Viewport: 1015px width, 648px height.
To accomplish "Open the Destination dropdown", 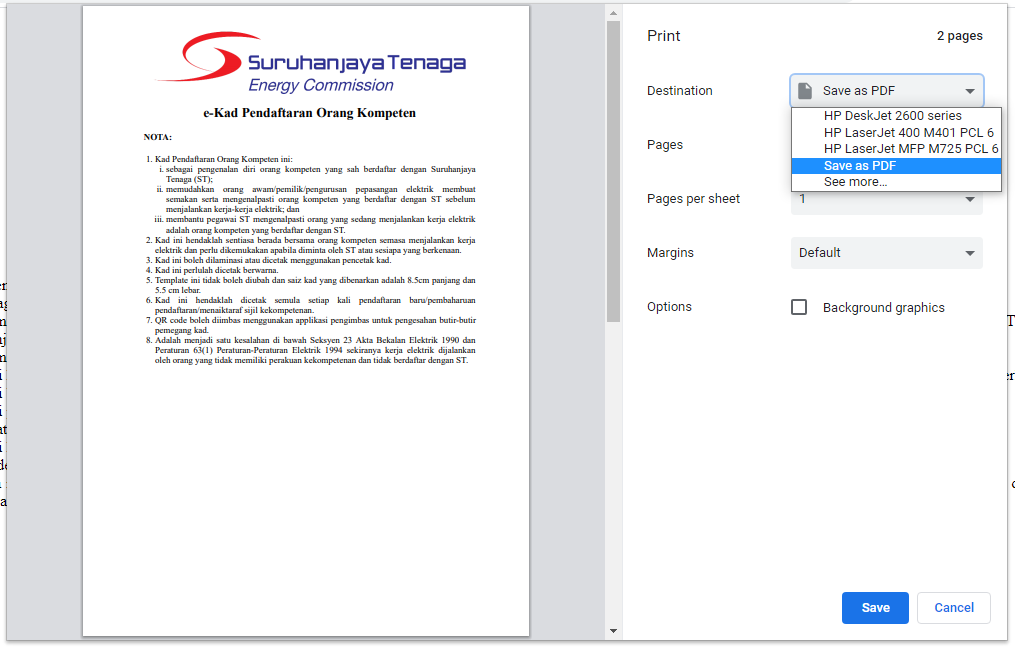I will (x=886, y=91).
